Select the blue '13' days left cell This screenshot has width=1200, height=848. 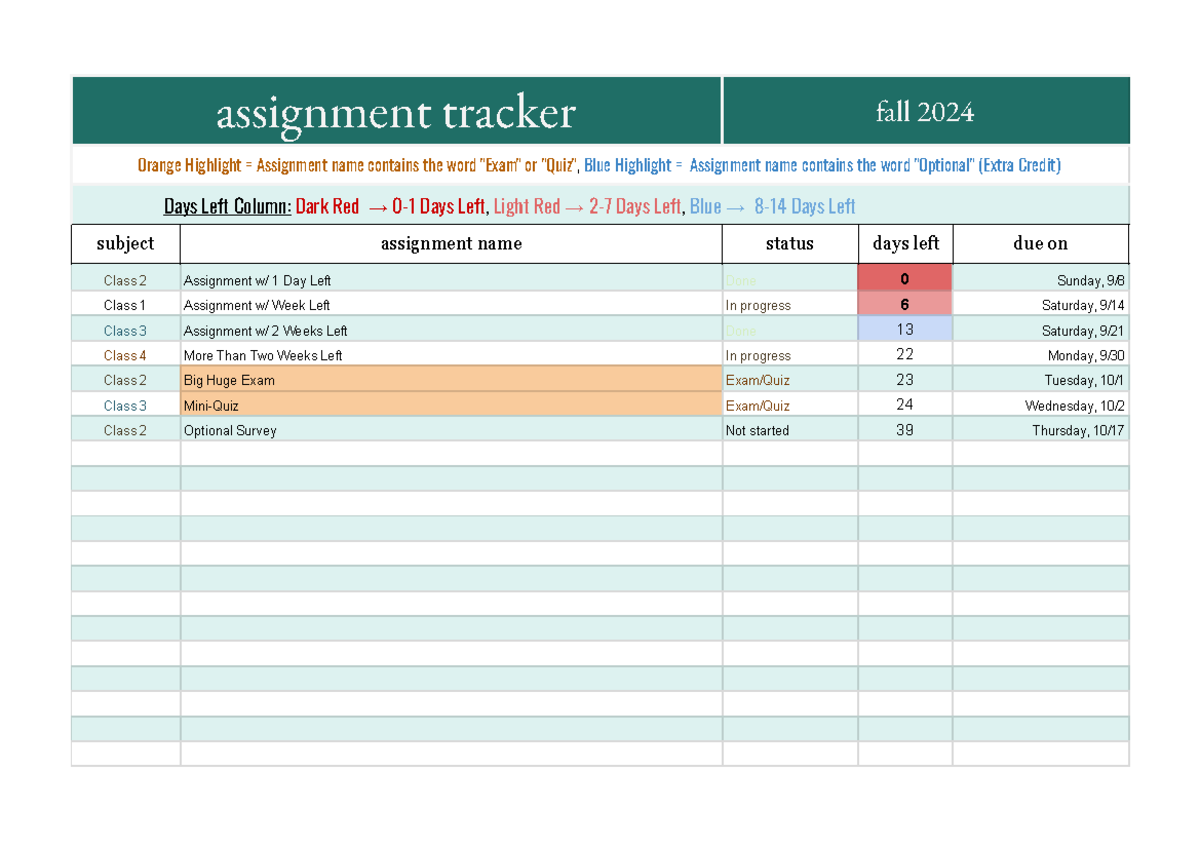(905, 329)
